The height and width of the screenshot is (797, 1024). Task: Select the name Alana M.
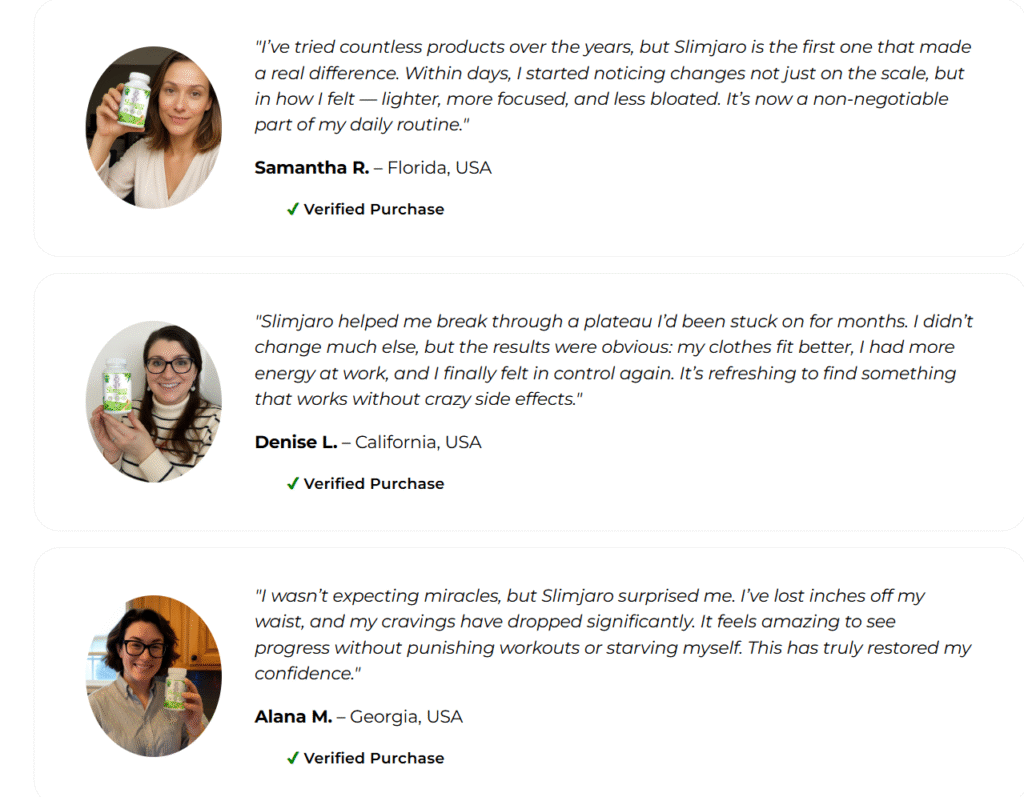click(293, 717)
